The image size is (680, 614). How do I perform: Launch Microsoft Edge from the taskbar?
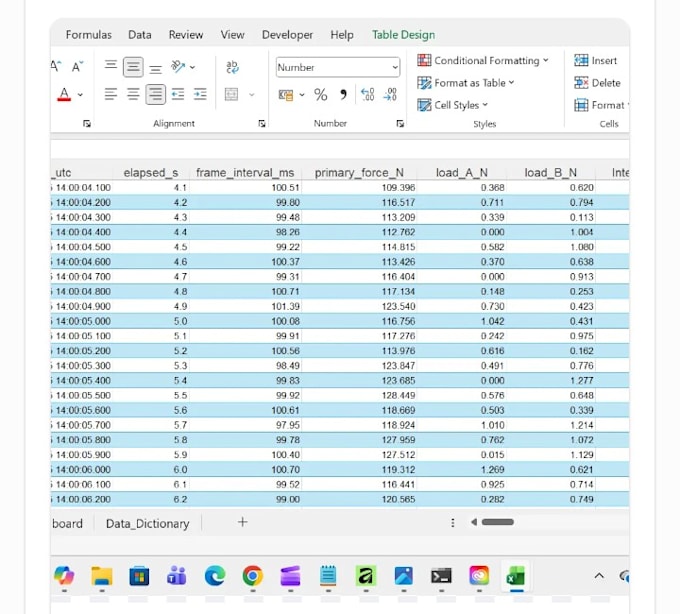[215, 576]
